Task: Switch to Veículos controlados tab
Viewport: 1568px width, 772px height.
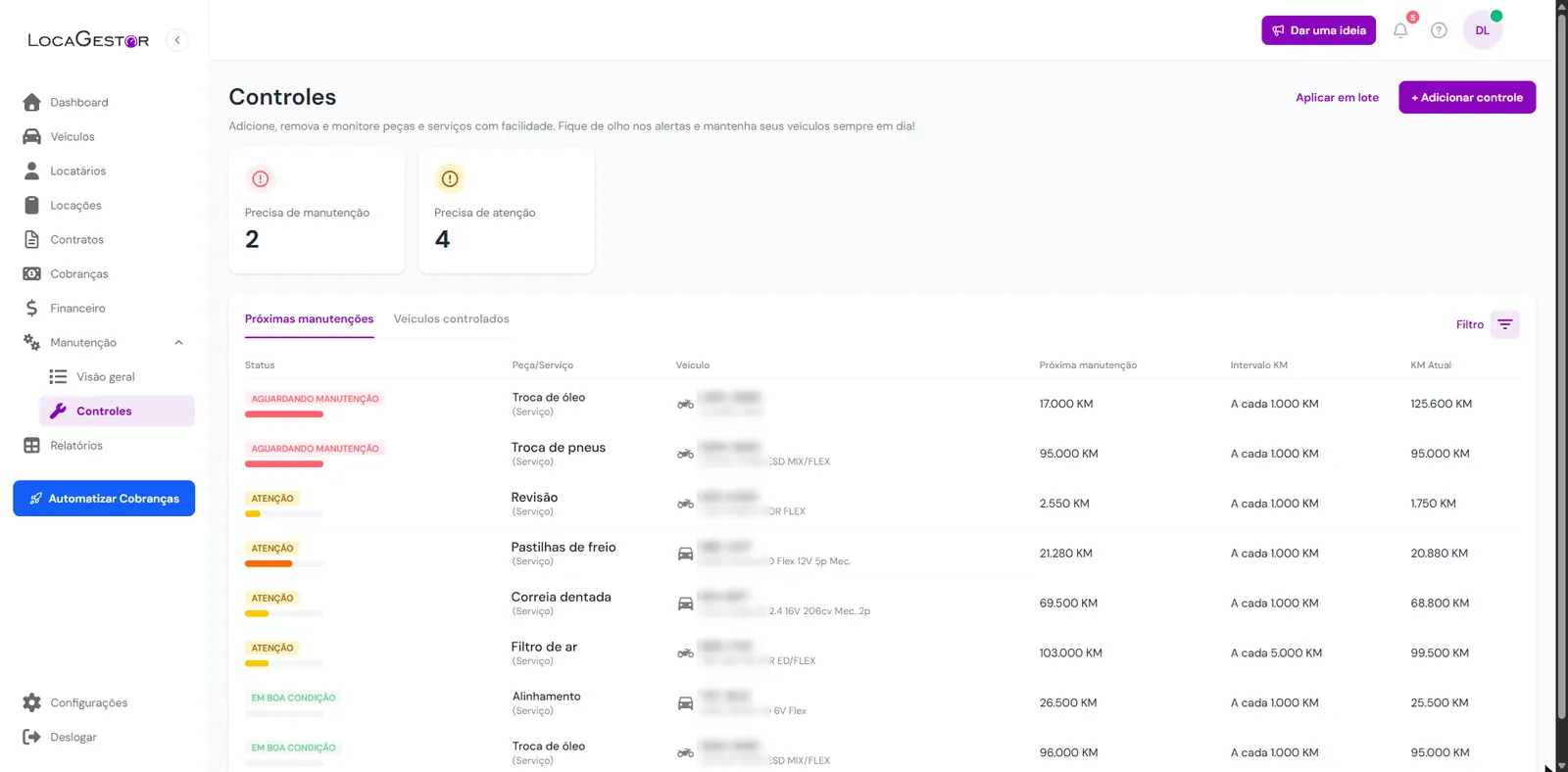Action: coord(451,318)
